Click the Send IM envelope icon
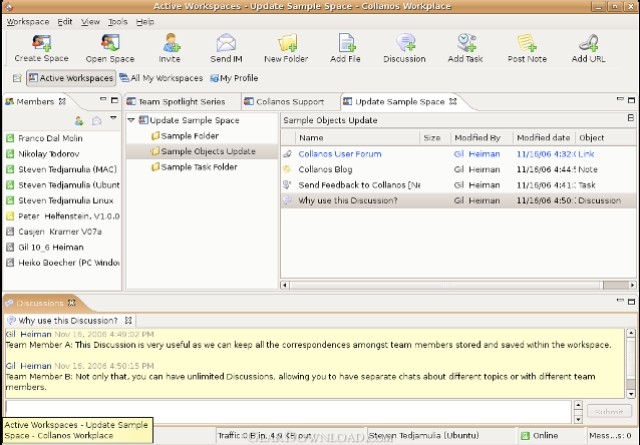 pyautogui.click(x=226, y=43)
